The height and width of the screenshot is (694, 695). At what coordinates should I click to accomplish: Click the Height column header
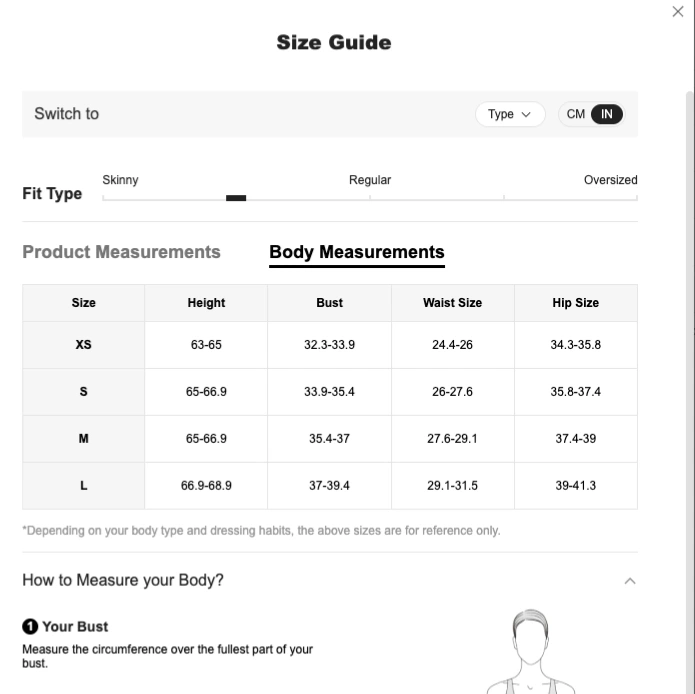pyautogui.click(x=206, y=303)
